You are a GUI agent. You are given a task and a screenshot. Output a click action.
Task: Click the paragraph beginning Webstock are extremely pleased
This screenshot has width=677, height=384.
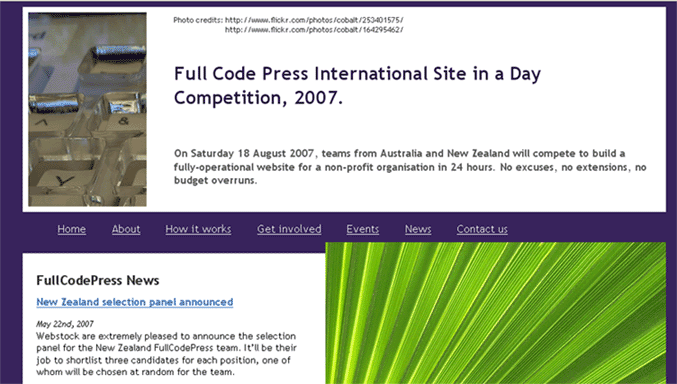[x=166, y=354]
